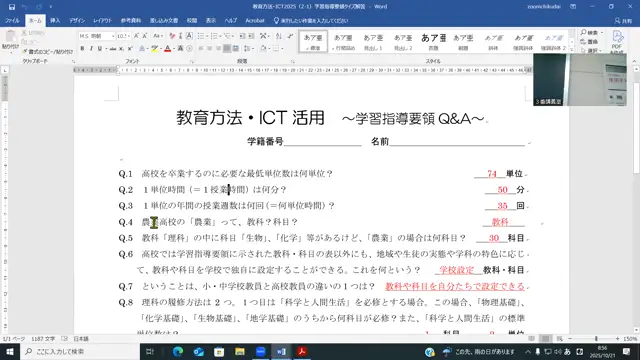
Task: Click the Microsoft Edge taskbar icon
Action: (x=178, y=351)
